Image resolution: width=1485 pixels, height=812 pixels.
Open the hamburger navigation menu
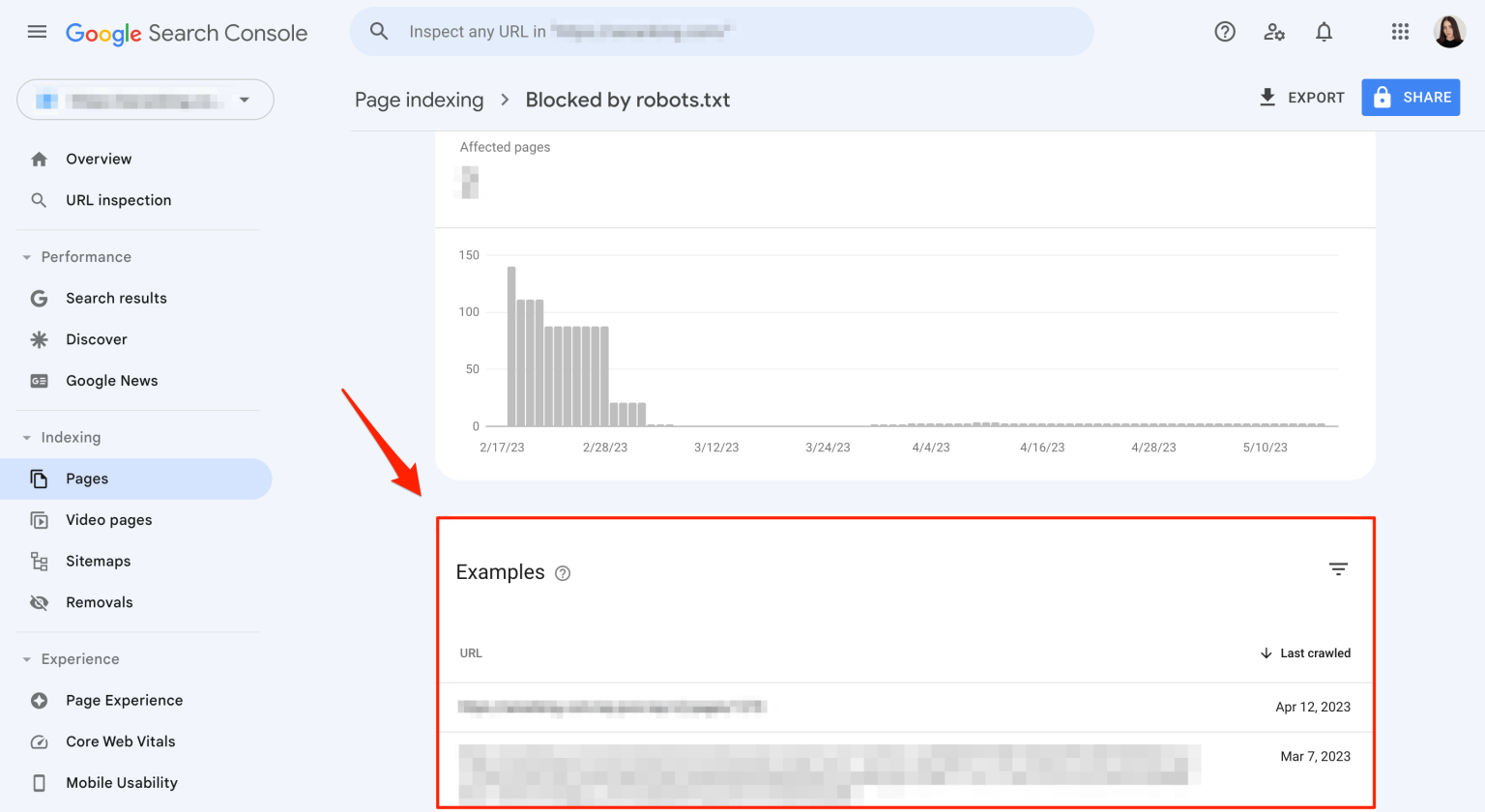click(x=37, y=31)
